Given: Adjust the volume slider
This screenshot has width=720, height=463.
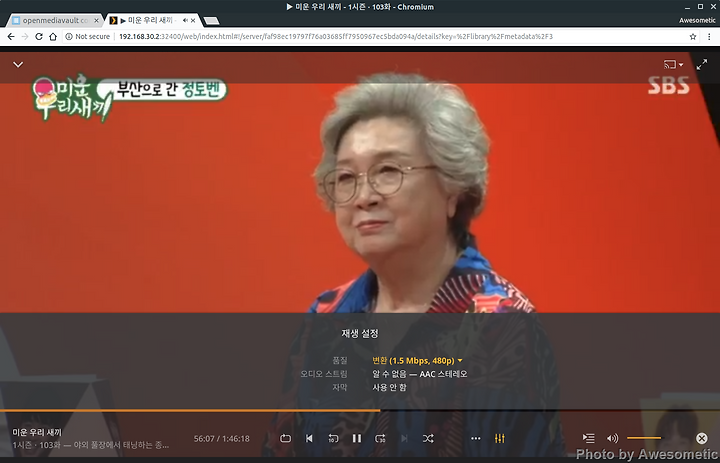Looking at the screenshot, I should point(644,438).
